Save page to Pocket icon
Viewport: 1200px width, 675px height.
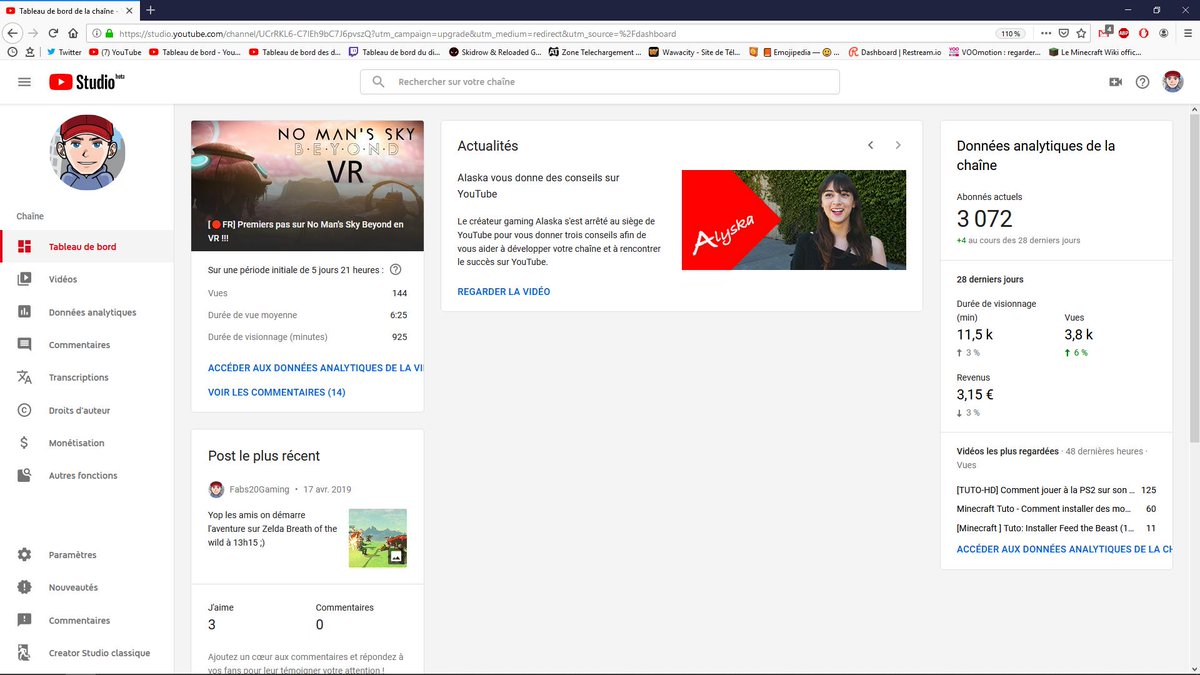coord(1065,33)
